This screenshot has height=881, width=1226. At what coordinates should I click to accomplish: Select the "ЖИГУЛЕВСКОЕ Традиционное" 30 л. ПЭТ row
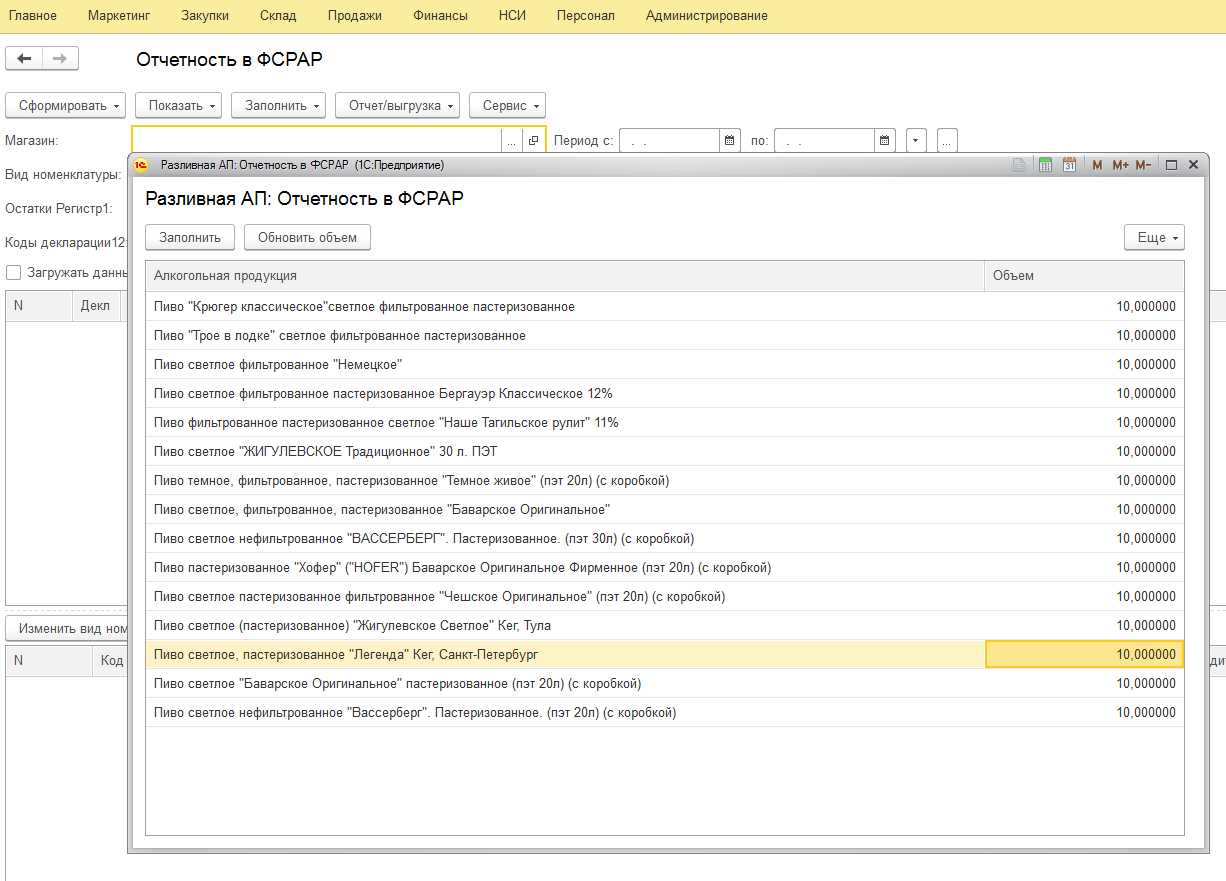665,452
